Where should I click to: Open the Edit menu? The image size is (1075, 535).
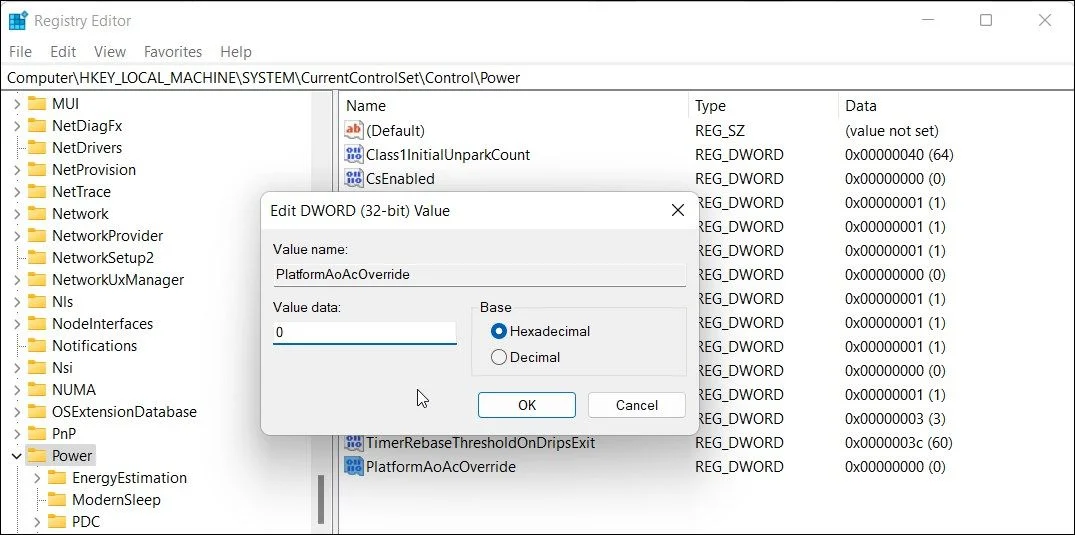pos(63,51)
